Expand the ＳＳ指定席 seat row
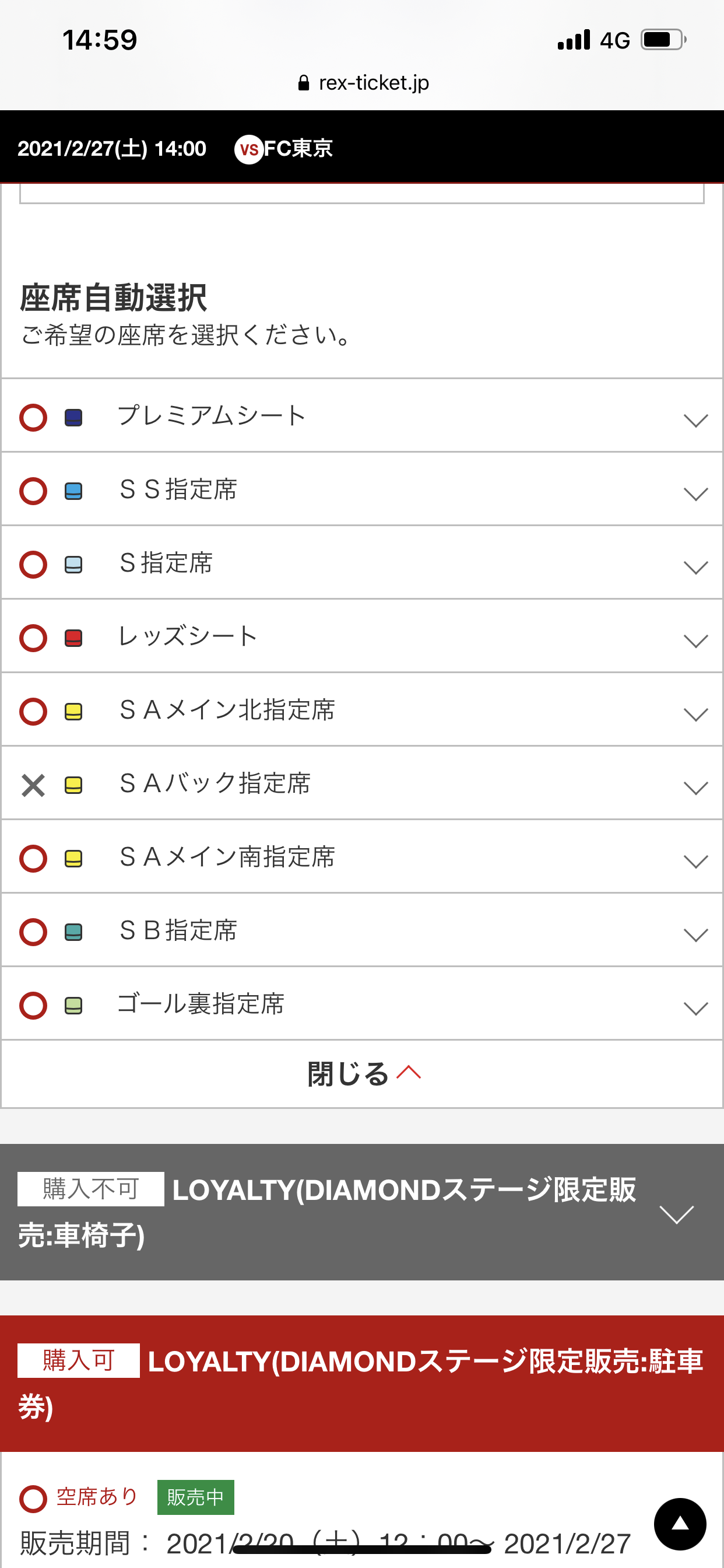The height and width of the screenshot is (1568, 724). 695,493
